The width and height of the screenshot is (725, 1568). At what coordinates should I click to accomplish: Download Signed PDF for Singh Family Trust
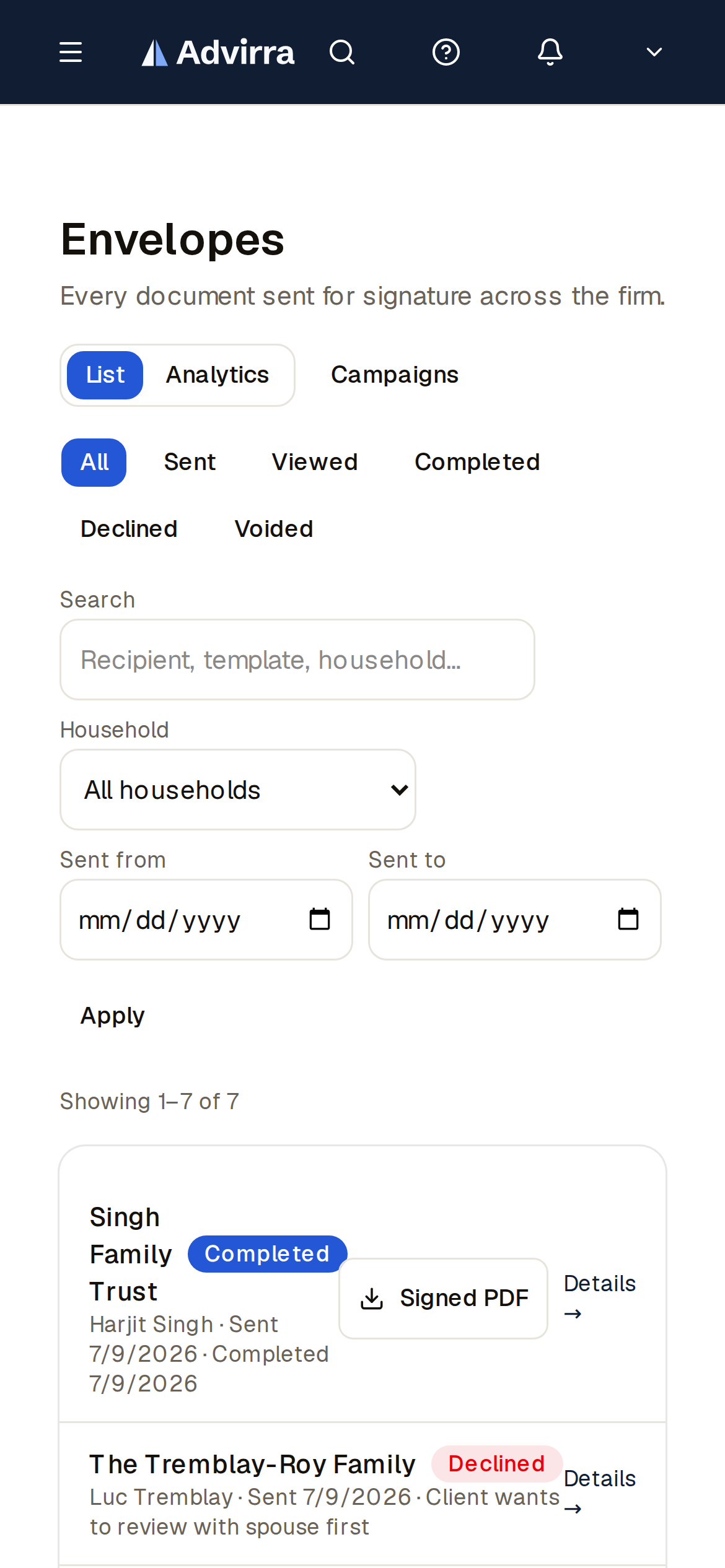point(444,1299)
